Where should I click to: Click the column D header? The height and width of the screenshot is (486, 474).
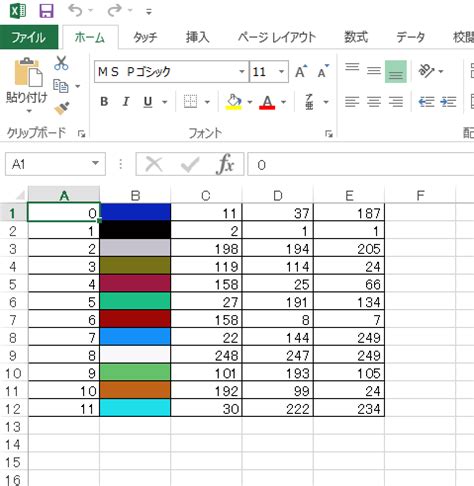click(278, 195)
